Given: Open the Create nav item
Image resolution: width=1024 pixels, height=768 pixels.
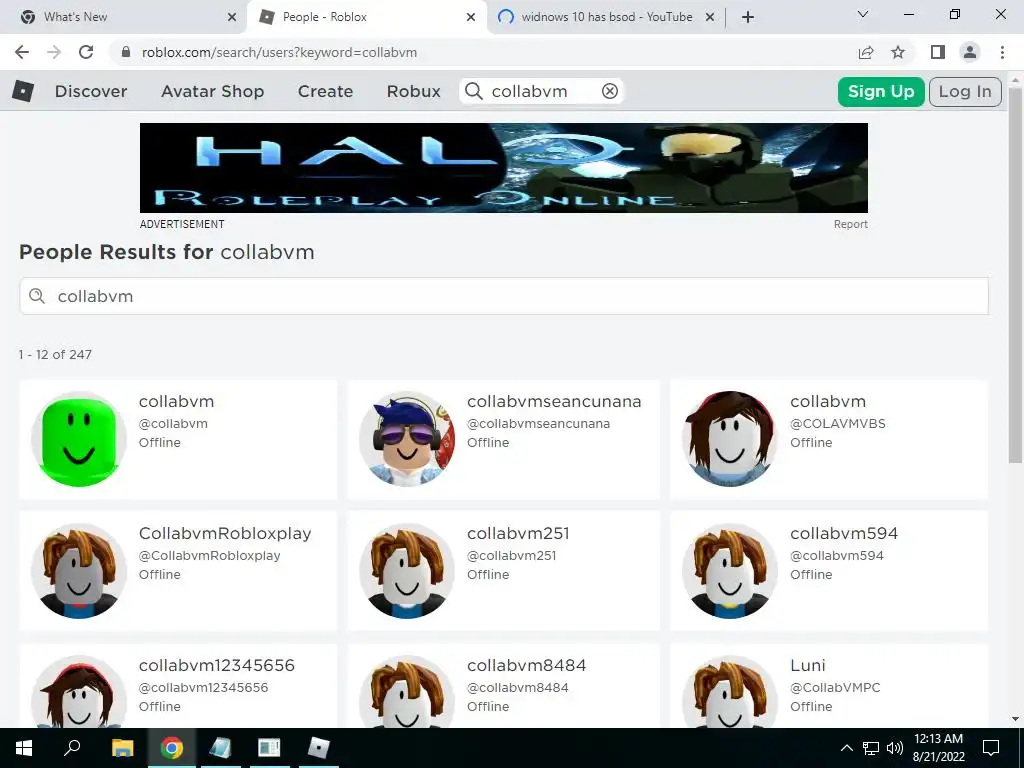Looking at the screenshot, I should (325, 91).
